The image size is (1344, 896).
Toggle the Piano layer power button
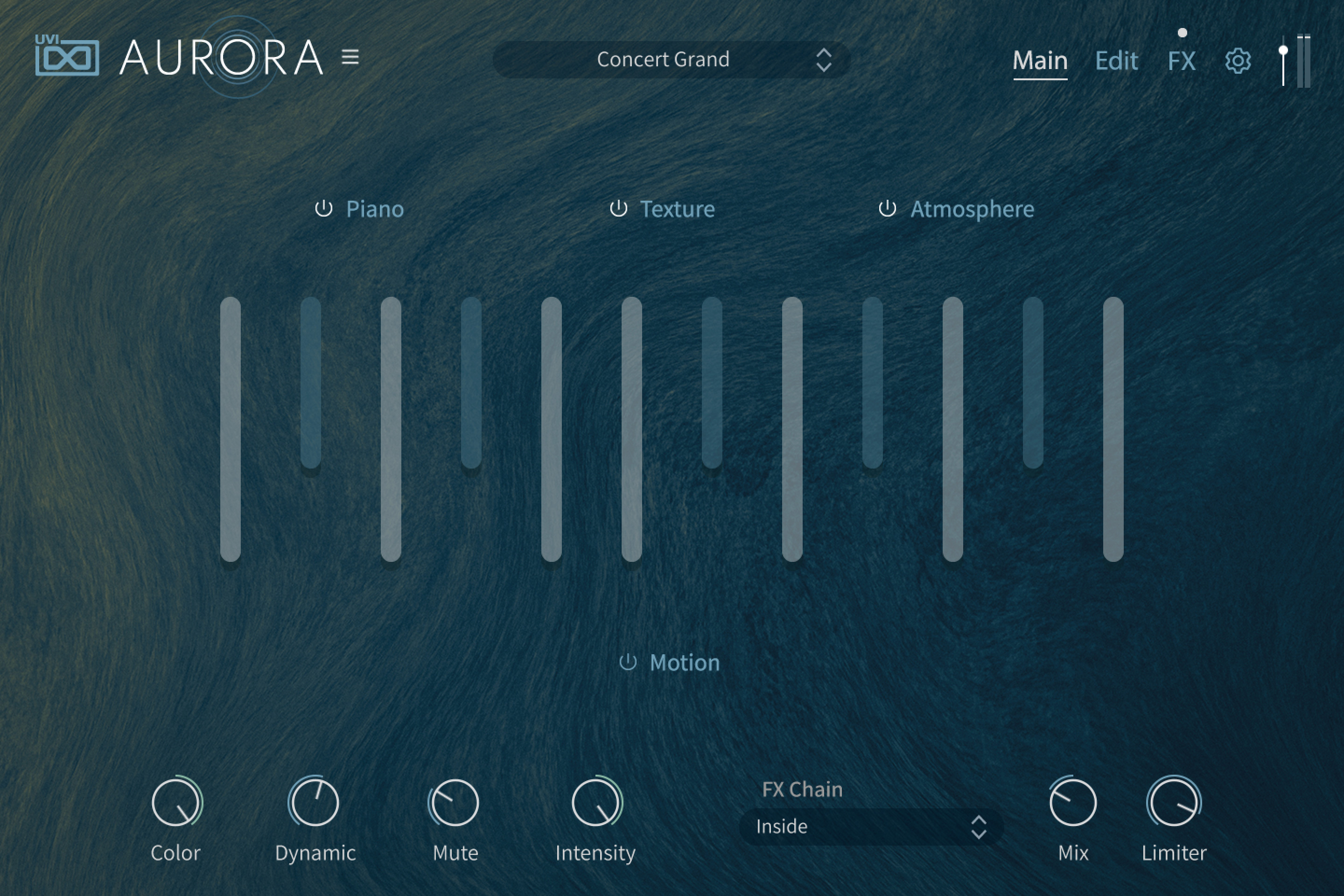click(x=323, y=209)
